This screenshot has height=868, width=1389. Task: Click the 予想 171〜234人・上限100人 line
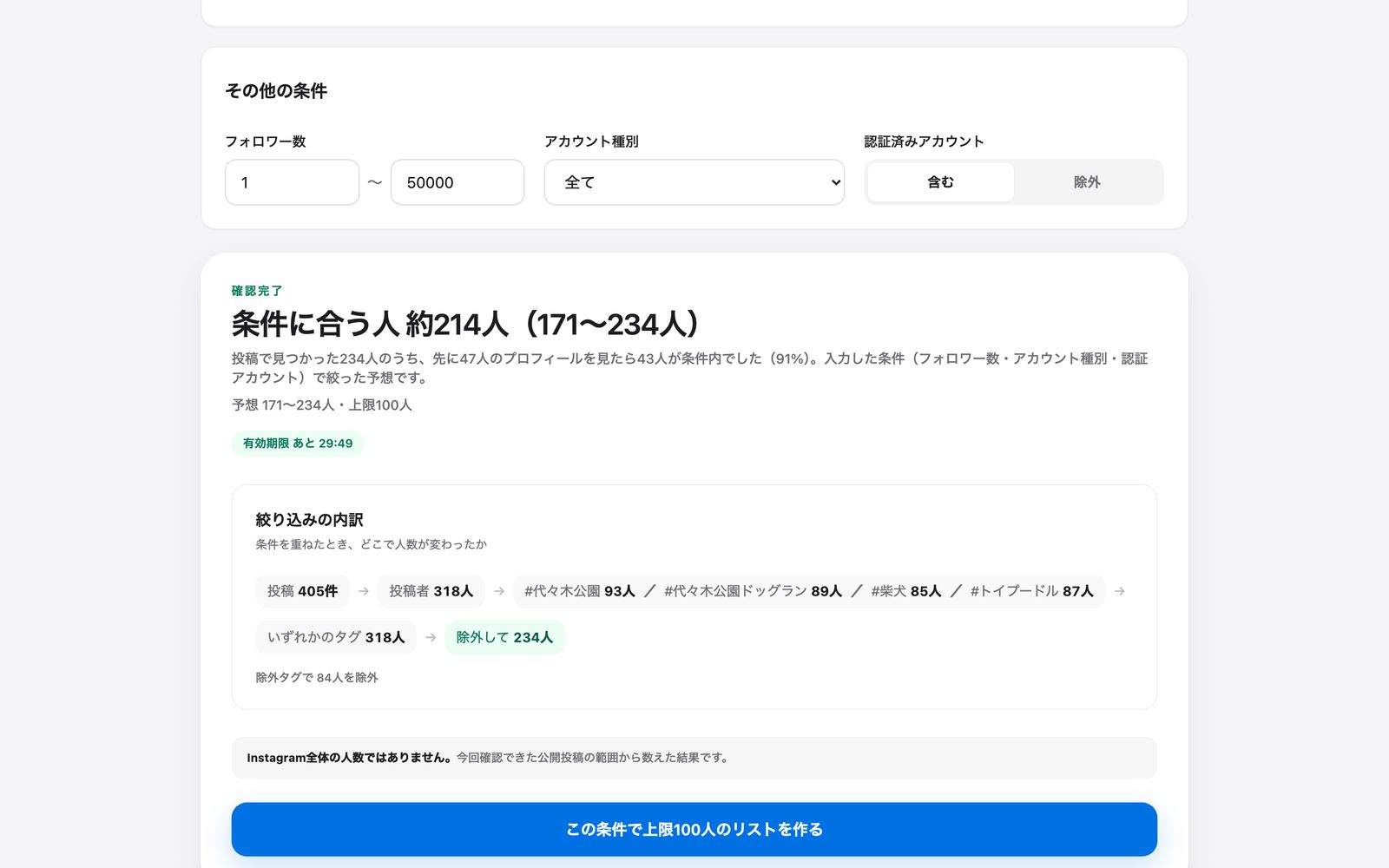[322, 405]
